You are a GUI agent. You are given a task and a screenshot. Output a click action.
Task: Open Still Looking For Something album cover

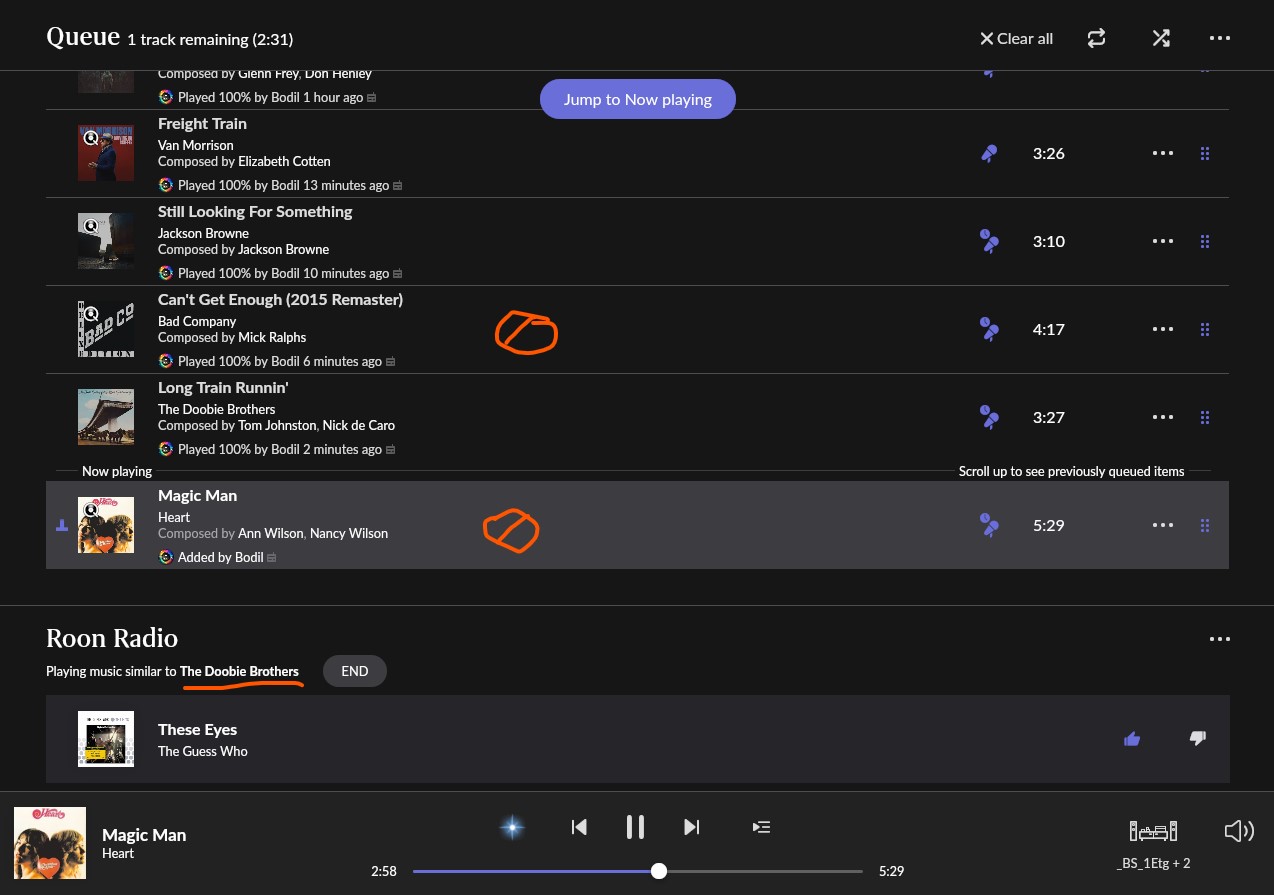tap(106, 241)
